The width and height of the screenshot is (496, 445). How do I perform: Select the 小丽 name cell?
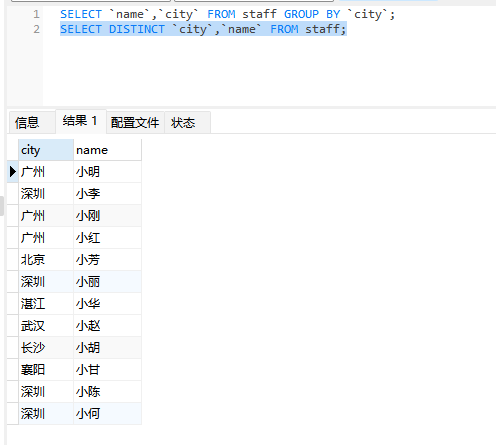107,282
